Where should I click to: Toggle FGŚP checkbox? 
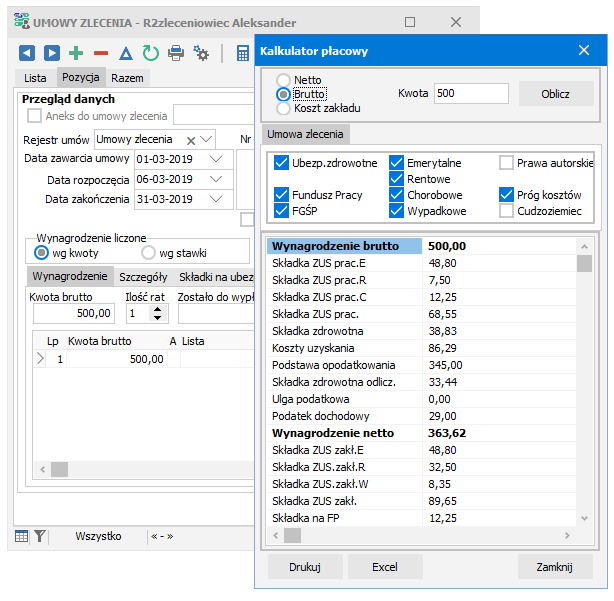click(x=281, y=211)
